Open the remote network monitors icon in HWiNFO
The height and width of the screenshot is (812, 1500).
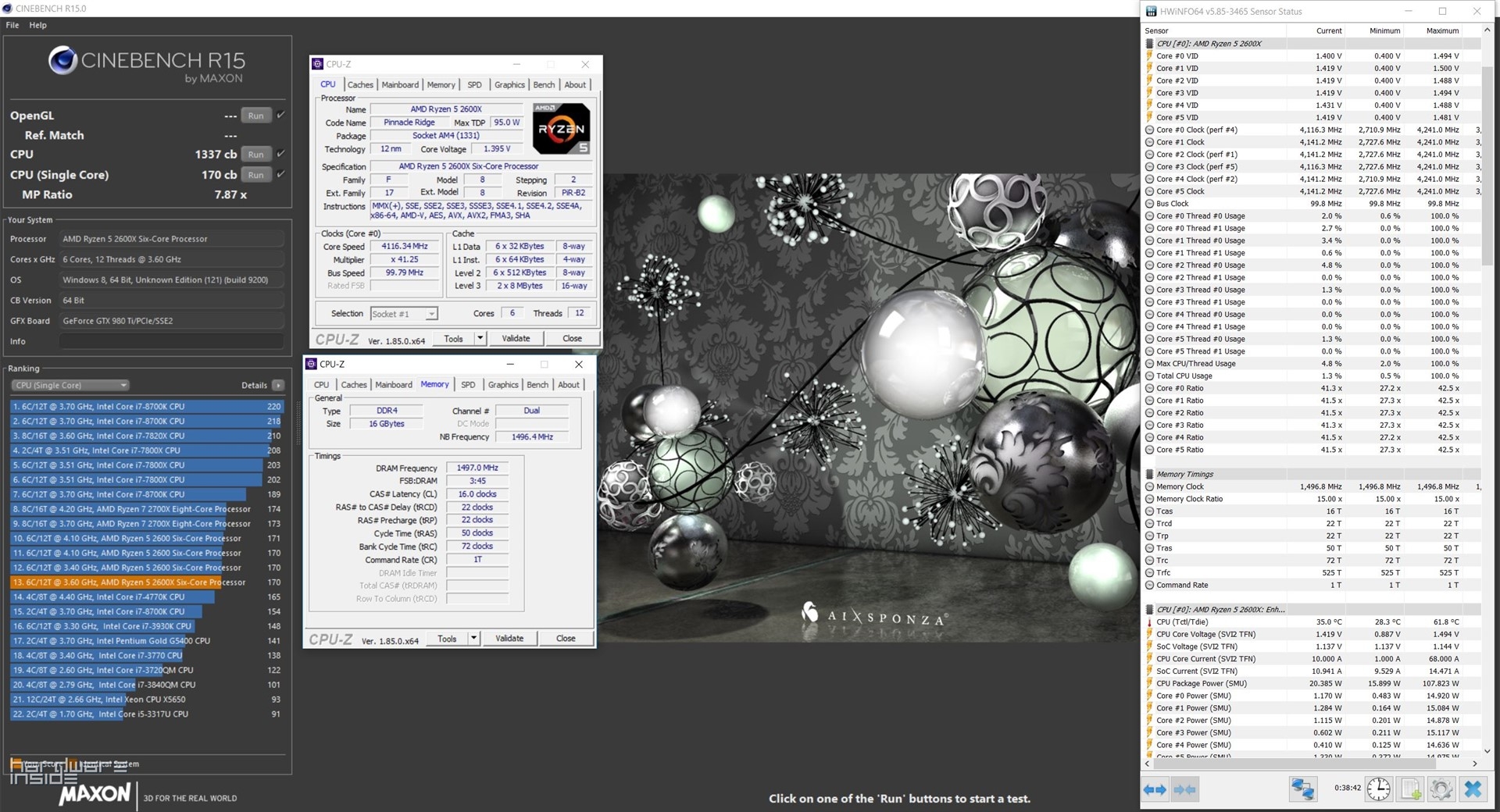tap(1302, 789)
